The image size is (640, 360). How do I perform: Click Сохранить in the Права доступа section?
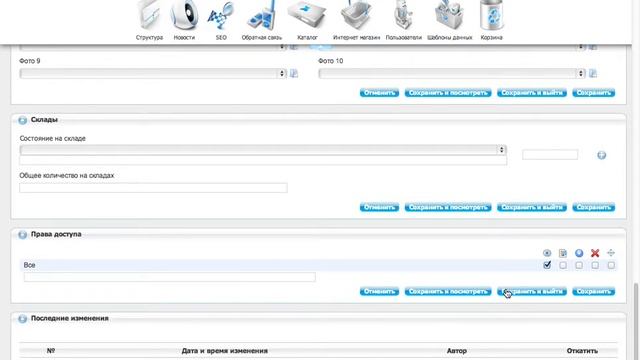click(593, 291)
